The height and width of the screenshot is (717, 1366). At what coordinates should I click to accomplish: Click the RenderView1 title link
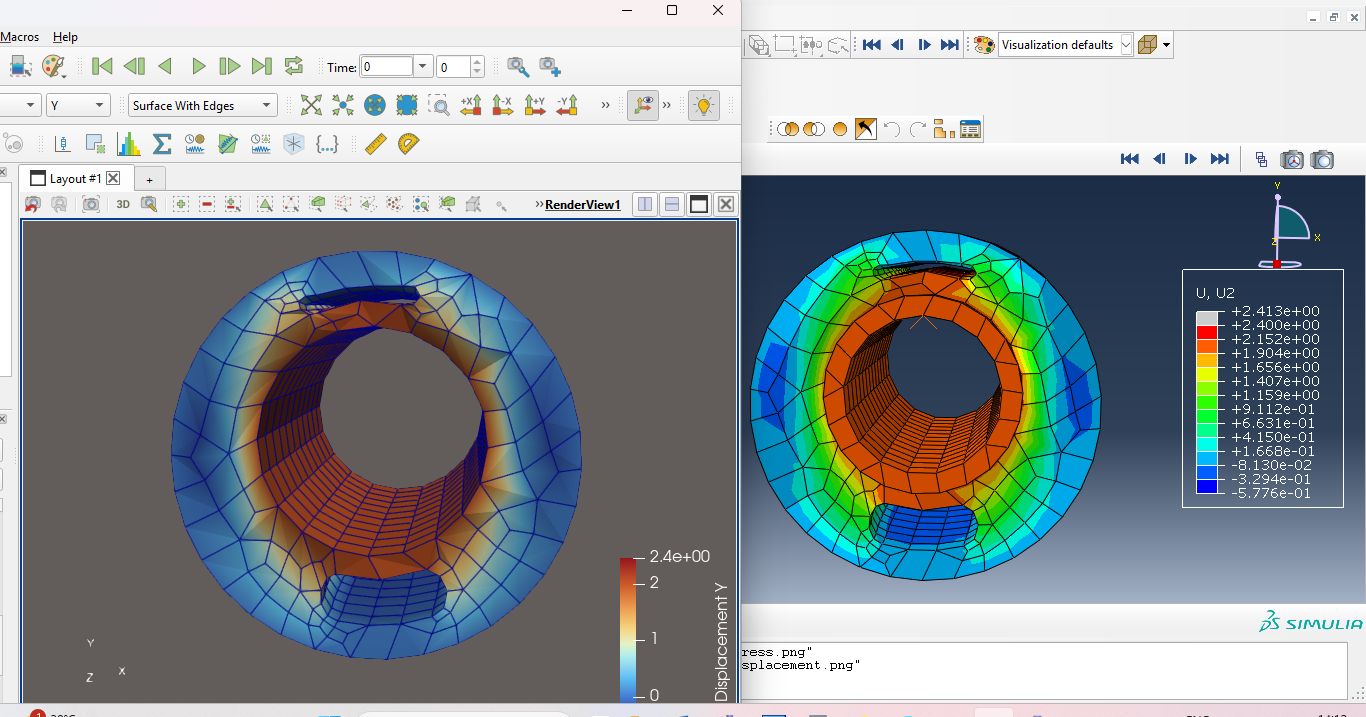point(583,205)
